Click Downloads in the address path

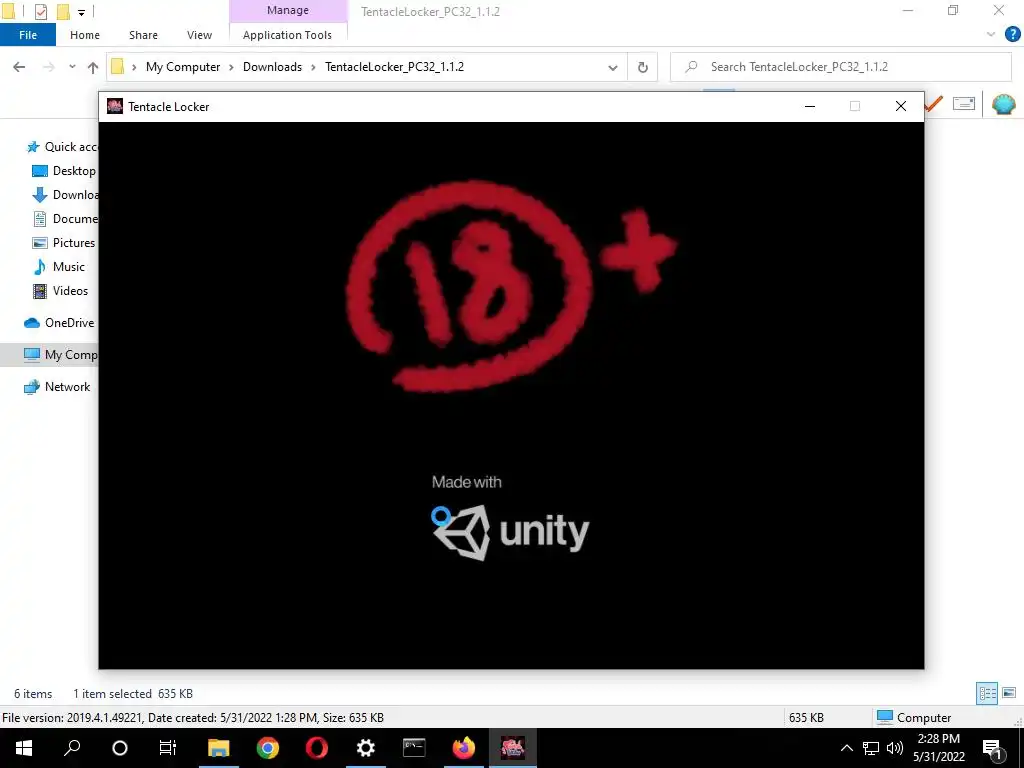click(272, 67)
